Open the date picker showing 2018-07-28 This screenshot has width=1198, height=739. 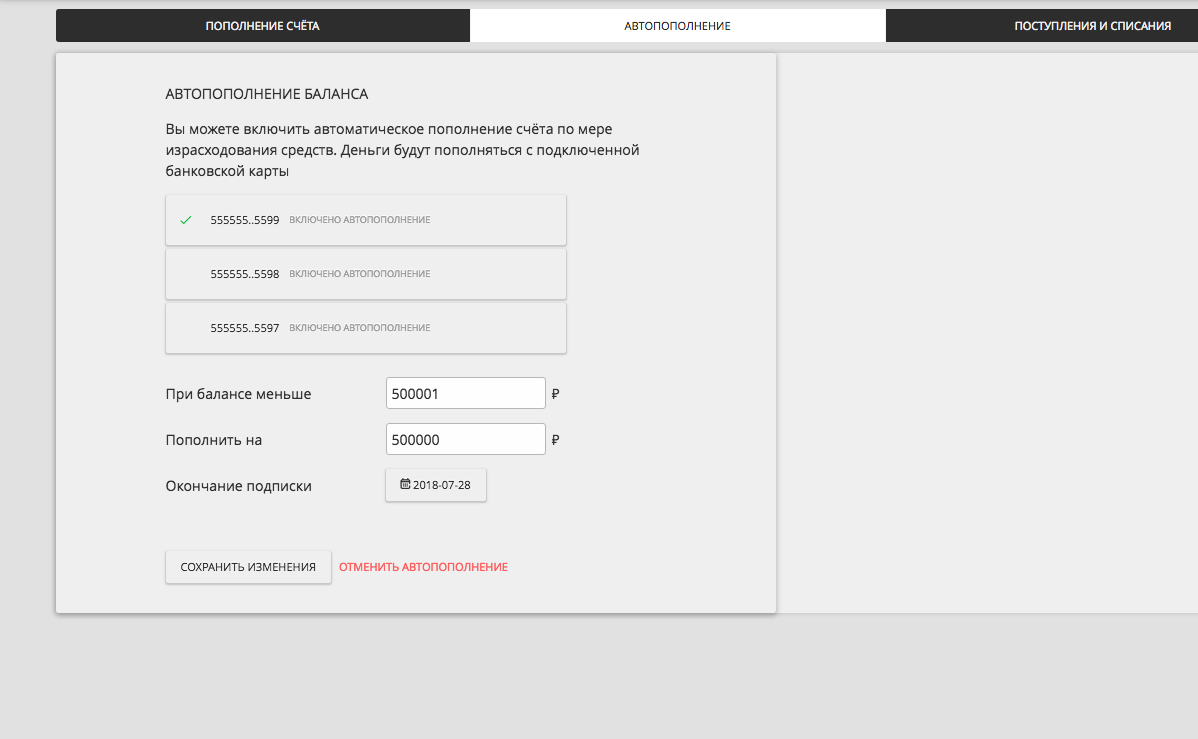(x=436, y=485)
